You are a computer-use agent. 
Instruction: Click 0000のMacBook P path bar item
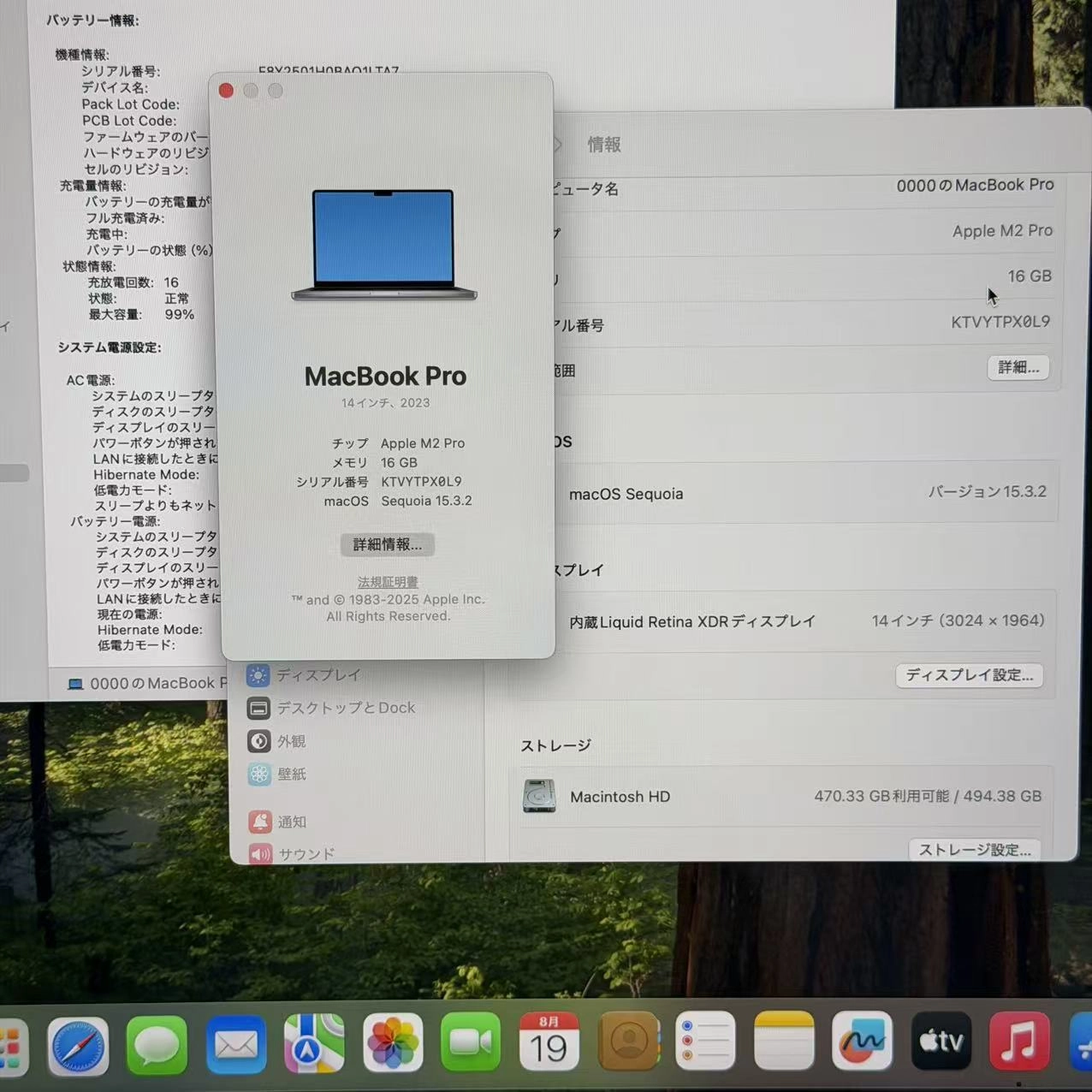(146, 683)
